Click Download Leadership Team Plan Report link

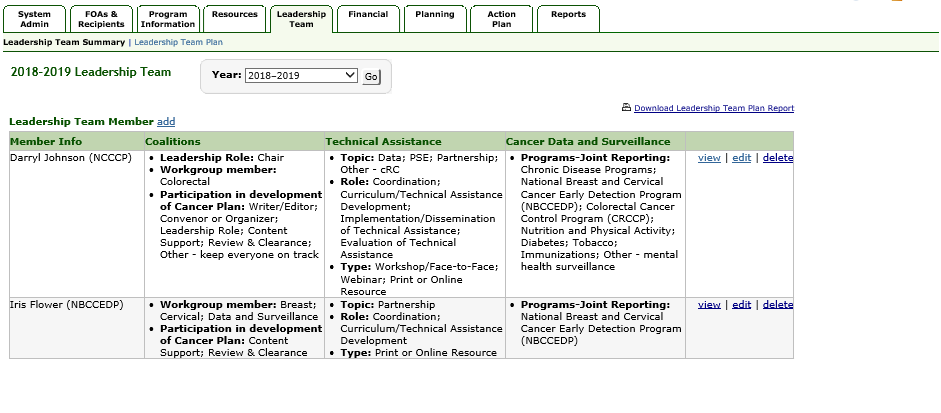(x=714, y=108)
